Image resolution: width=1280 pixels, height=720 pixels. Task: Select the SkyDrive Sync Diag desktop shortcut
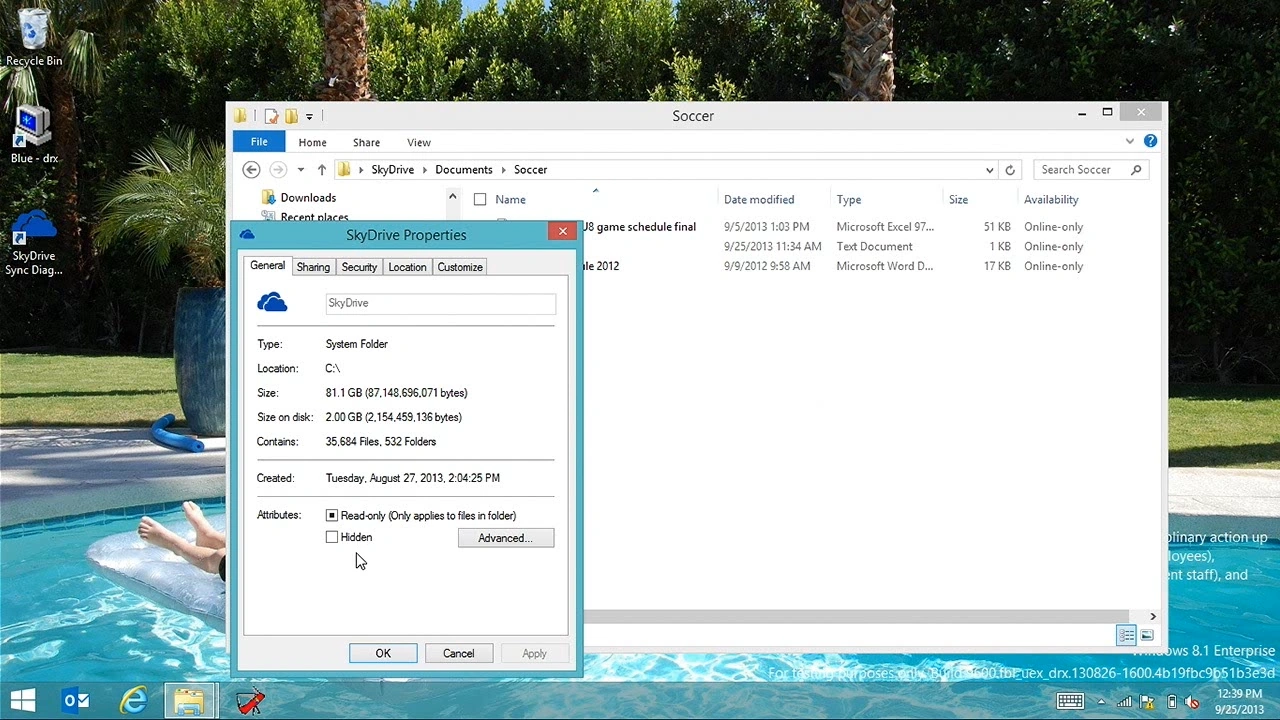tap(34, 243)
